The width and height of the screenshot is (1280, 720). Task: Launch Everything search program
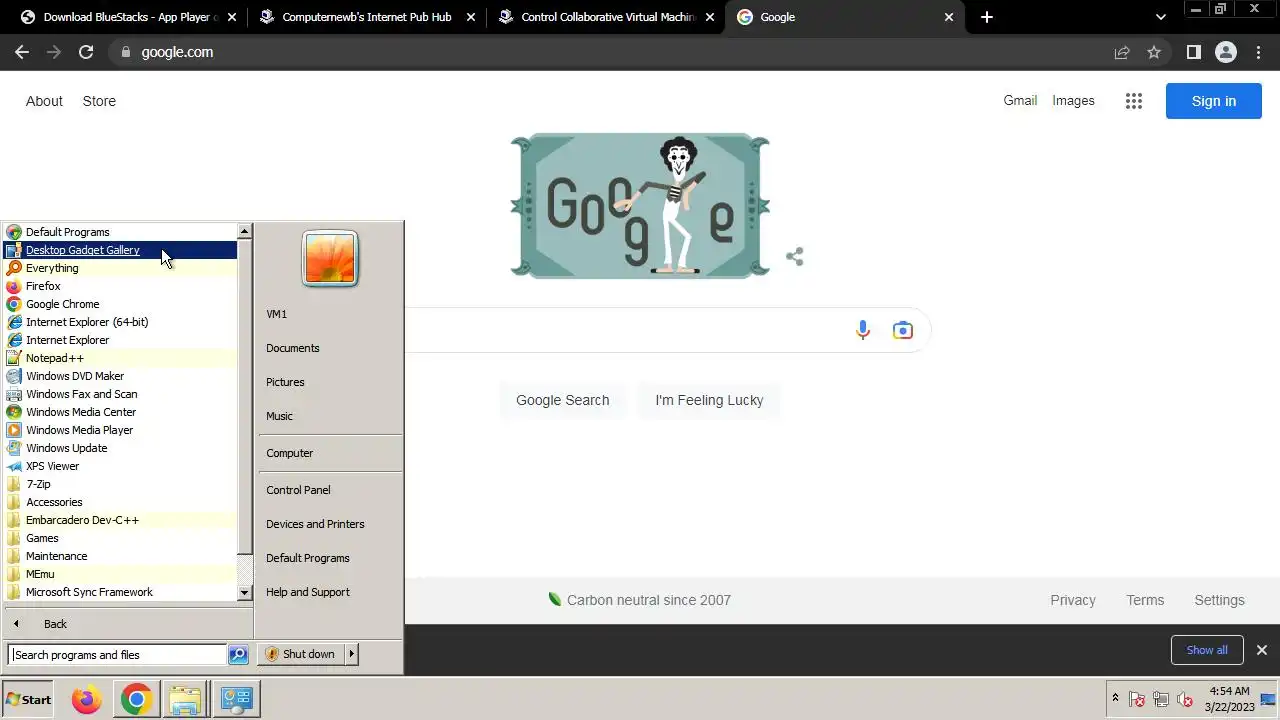(120, 268)
